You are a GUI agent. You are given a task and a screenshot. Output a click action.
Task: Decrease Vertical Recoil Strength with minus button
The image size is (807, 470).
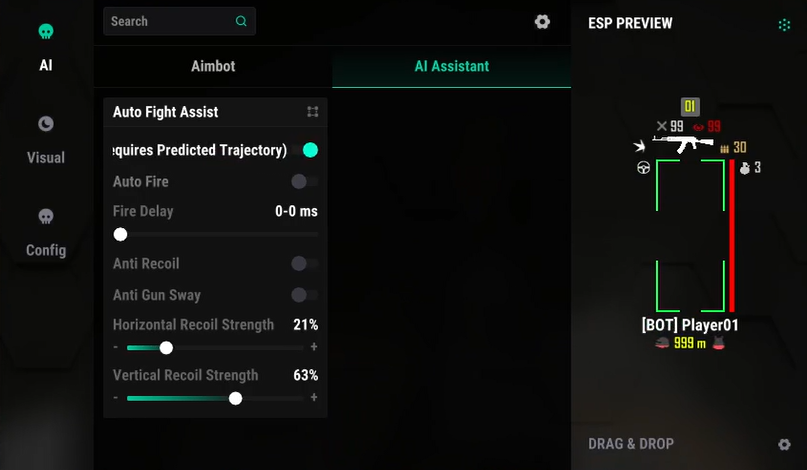pos(116,398)
